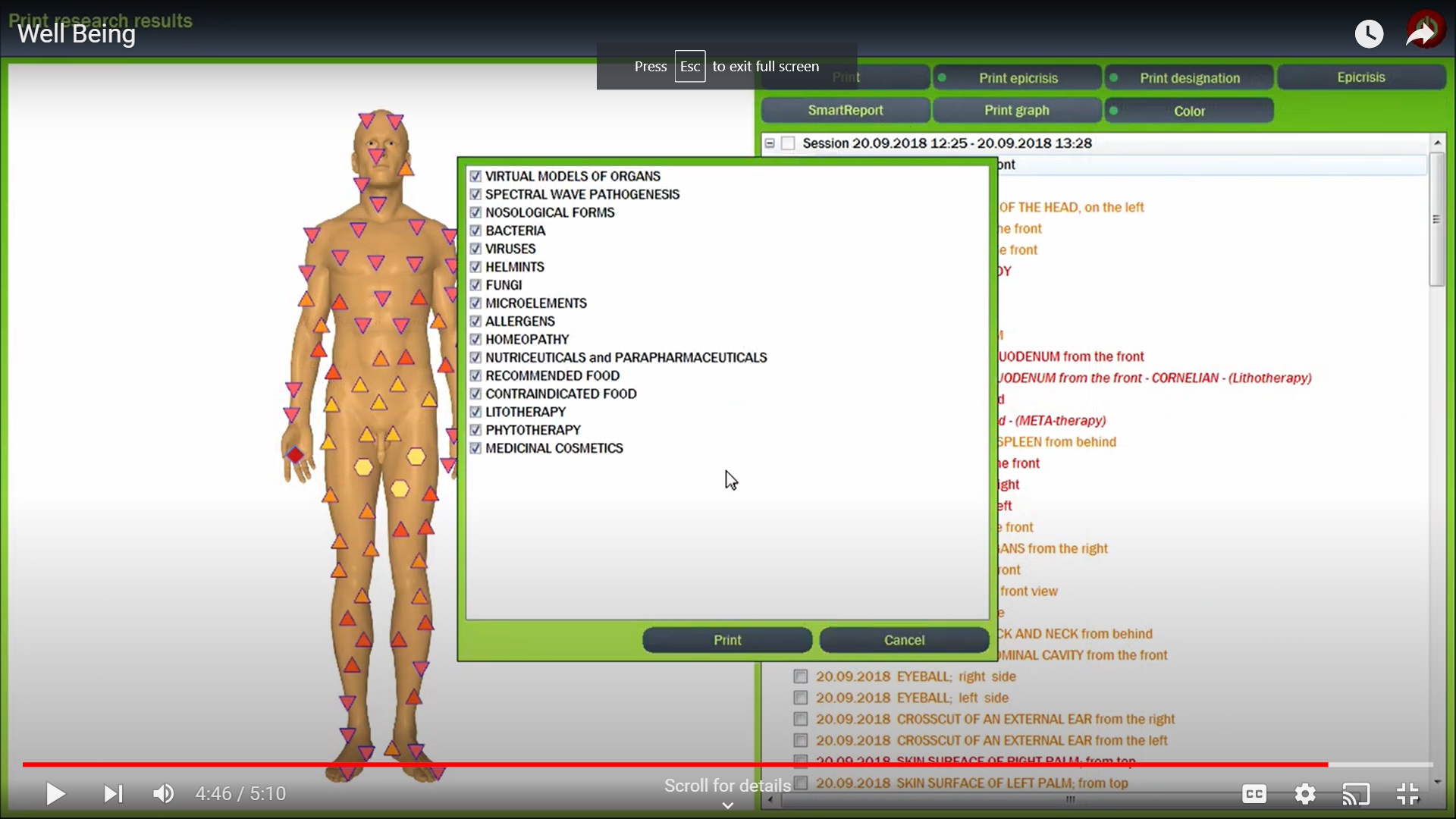Image resolution: width=1456 pixels, height=819 pixels.
Task: Cast video to another screen
Action: (1356, 794)
